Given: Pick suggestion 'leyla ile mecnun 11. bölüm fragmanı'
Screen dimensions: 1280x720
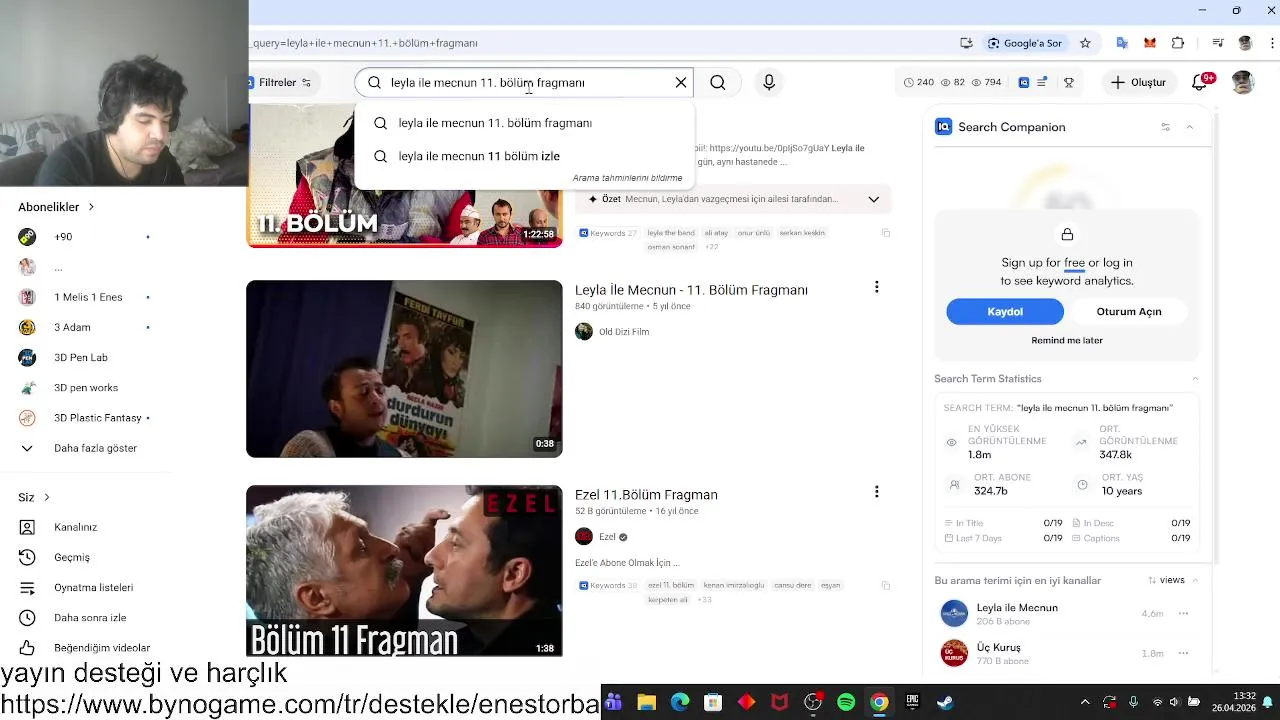Looking at the screenshot, I should (524, 123).
